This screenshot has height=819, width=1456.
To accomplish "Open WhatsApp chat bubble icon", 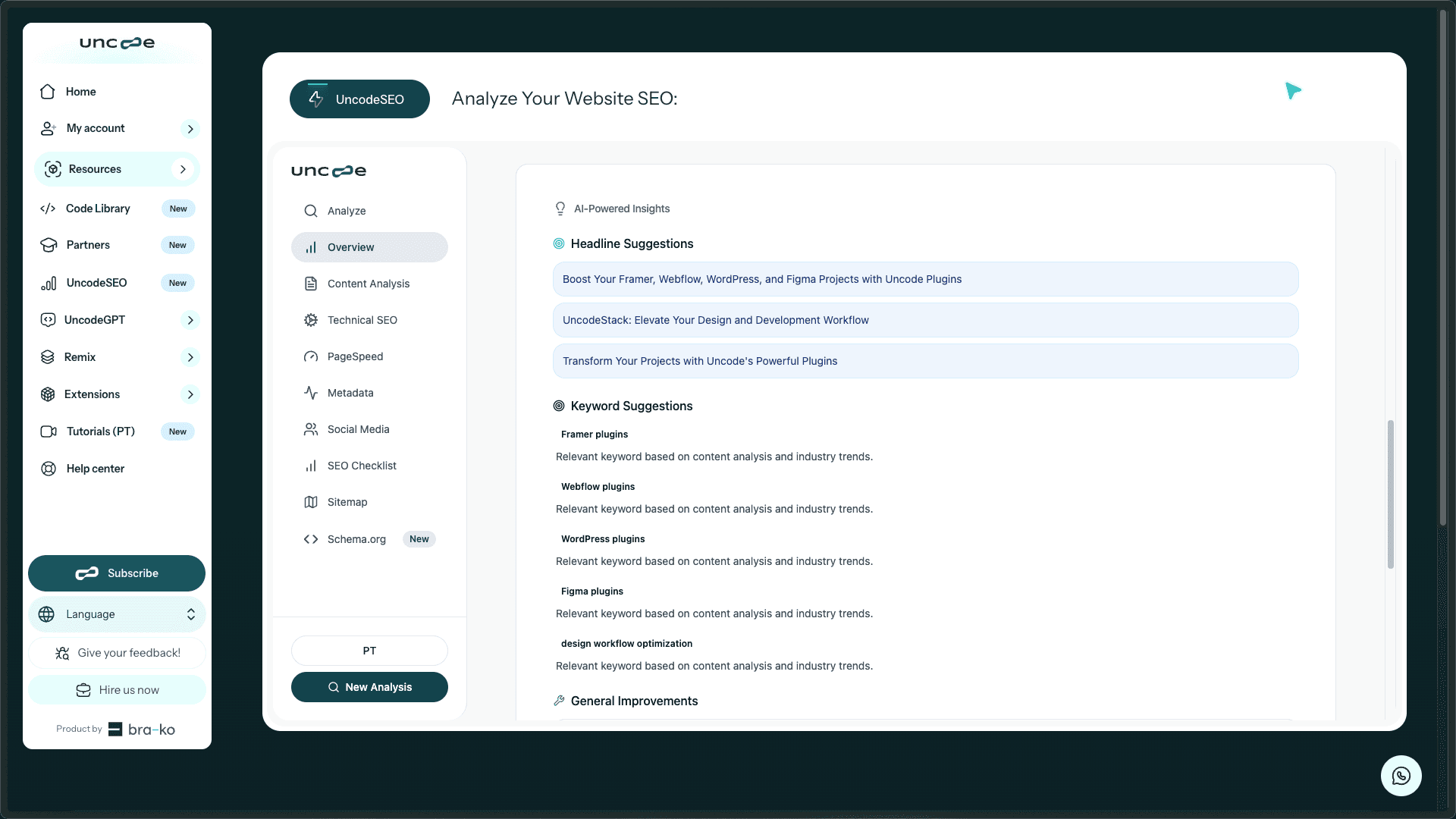I will (1401, 776).
